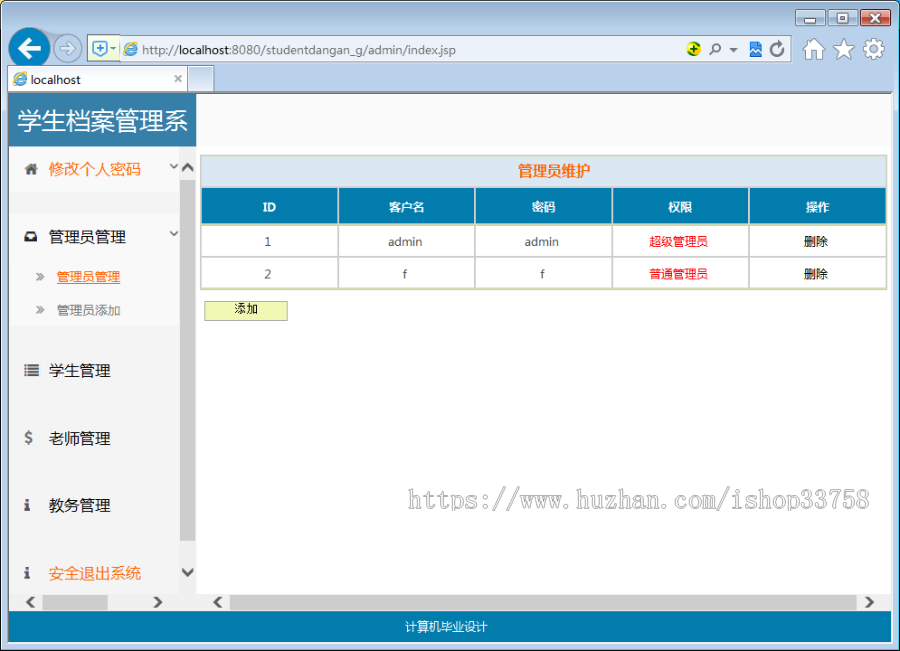Click the 计算机毕业设计 footer text
This screenshot has width=900, height=651.
click(446, 627)
